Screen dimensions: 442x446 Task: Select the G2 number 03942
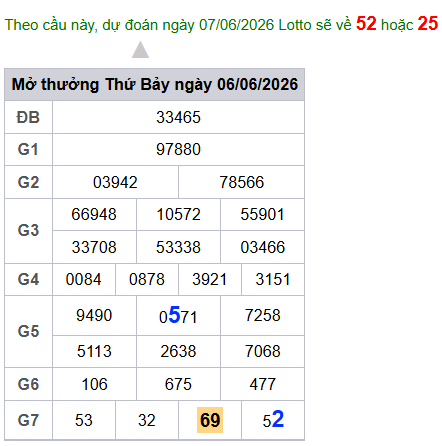[x=115, y=182]
